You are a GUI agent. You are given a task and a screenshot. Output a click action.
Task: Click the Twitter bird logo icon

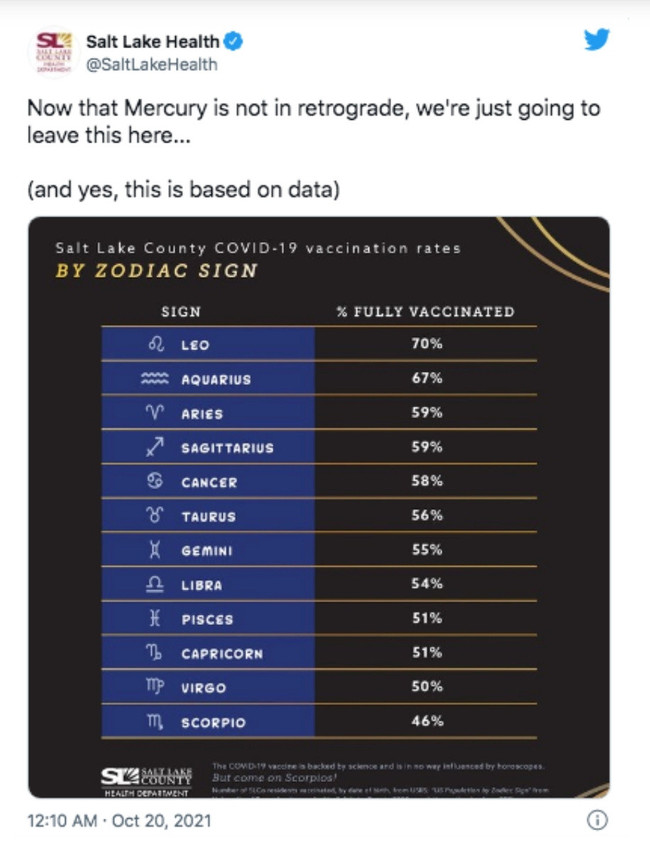(x=596, y=41)
